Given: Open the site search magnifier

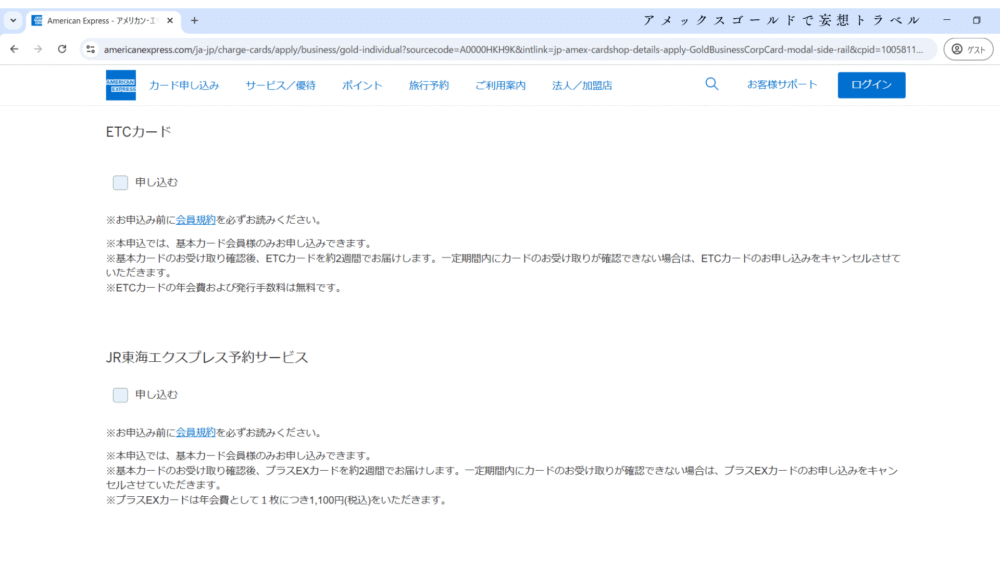Looking at the screenshot, I should 712,84.
